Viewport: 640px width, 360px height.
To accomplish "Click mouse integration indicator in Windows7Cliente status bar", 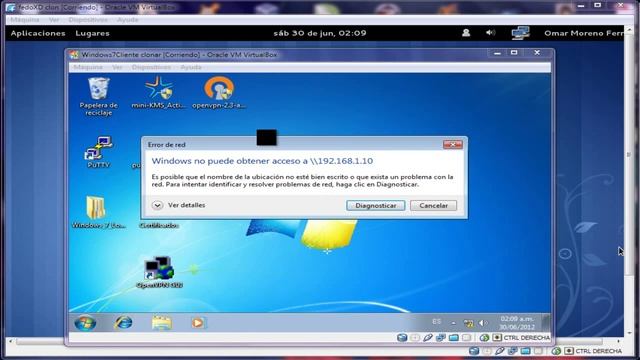I will click(x=484, y=338).
